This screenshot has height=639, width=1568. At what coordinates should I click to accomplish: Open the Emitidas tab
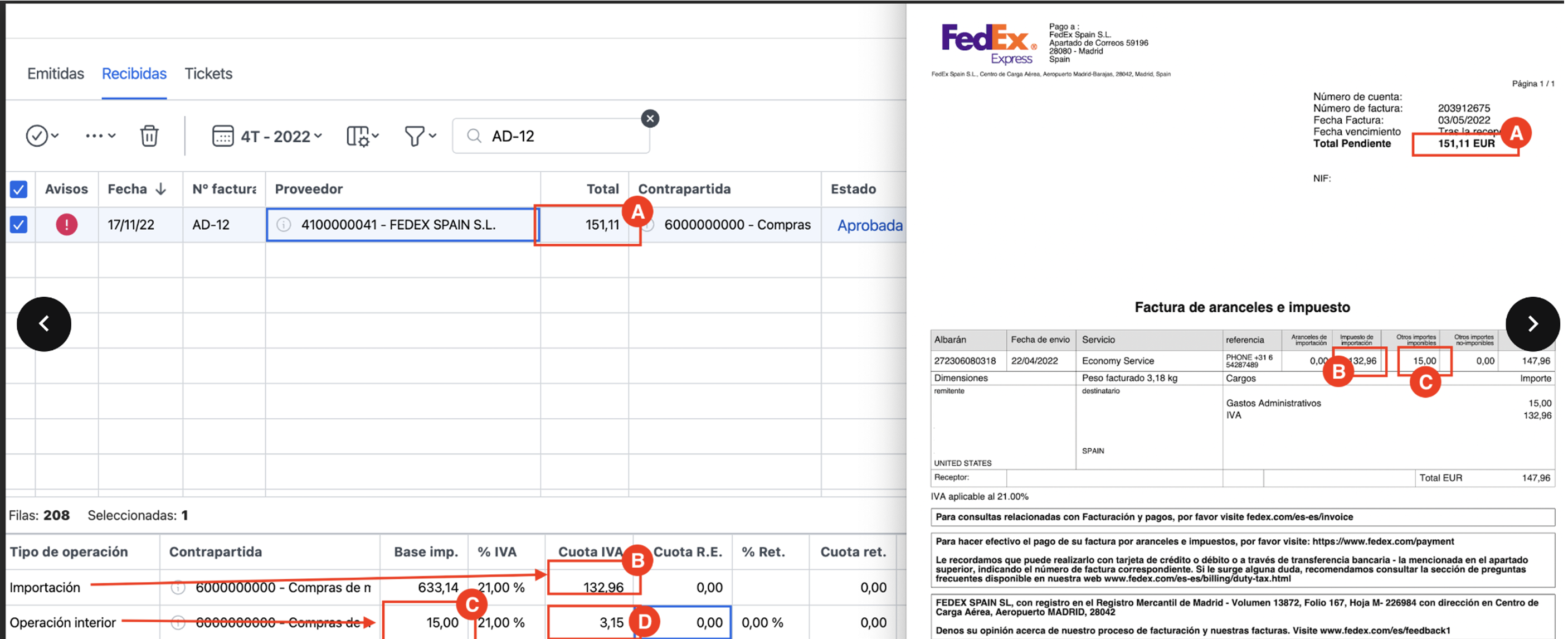55,74
